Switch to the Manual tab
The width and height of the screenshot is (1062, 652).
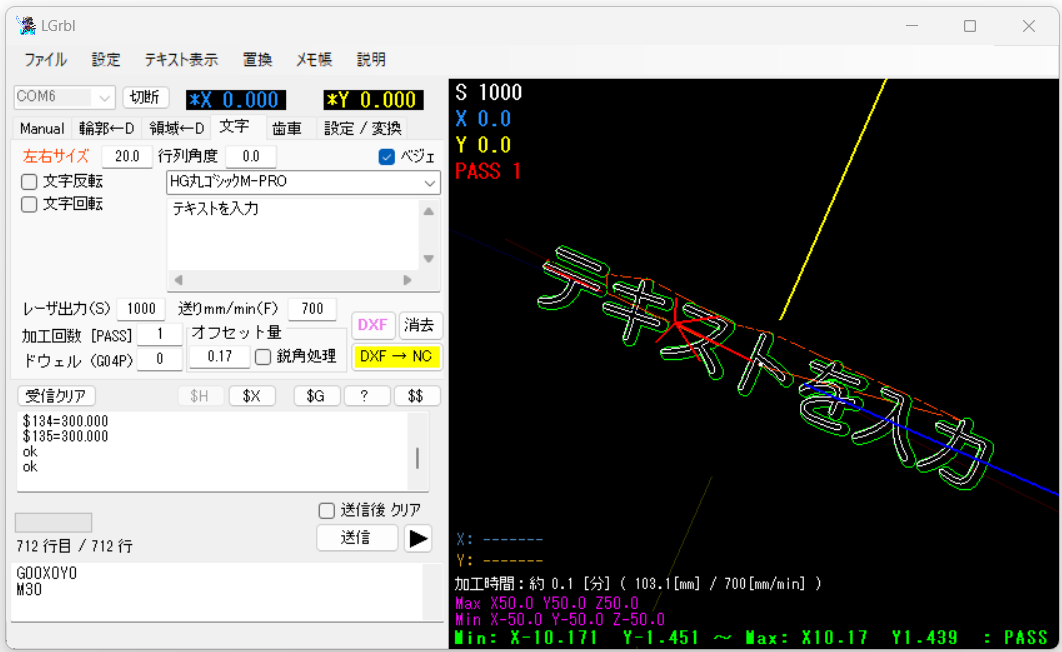pos(42,129)
